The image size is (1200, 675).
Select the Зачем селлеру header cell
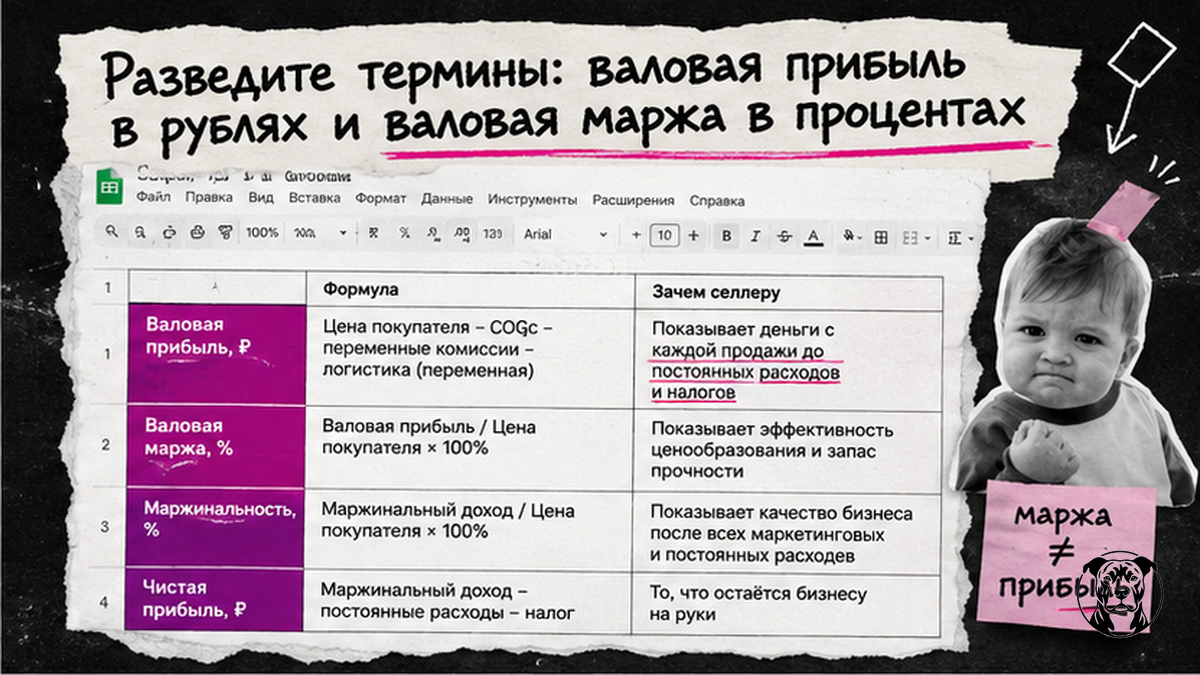tap(787, 292)
